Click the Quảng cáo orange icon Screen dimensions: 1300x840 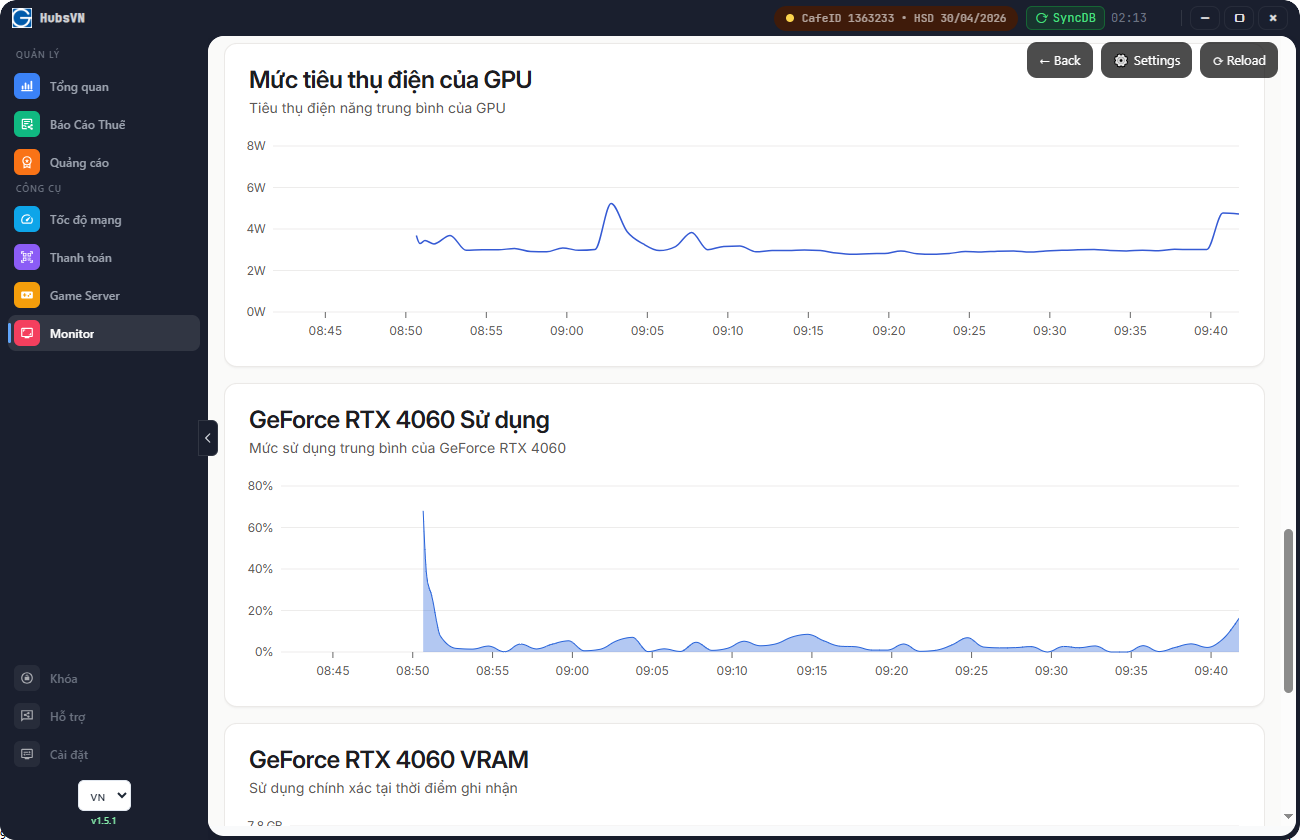[x=27, y=162]
